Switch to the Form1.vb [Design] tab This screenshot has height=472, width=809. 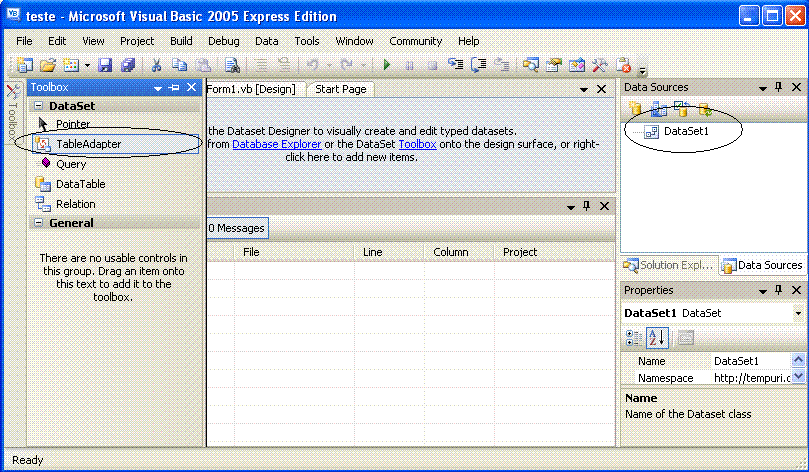251,89
